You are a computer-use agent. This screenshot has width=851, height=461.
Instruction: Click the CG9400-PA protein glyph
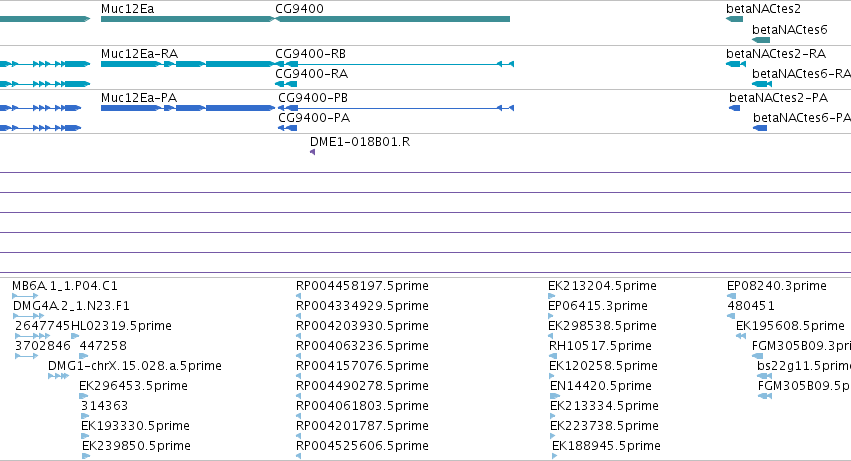pos(288,128)
